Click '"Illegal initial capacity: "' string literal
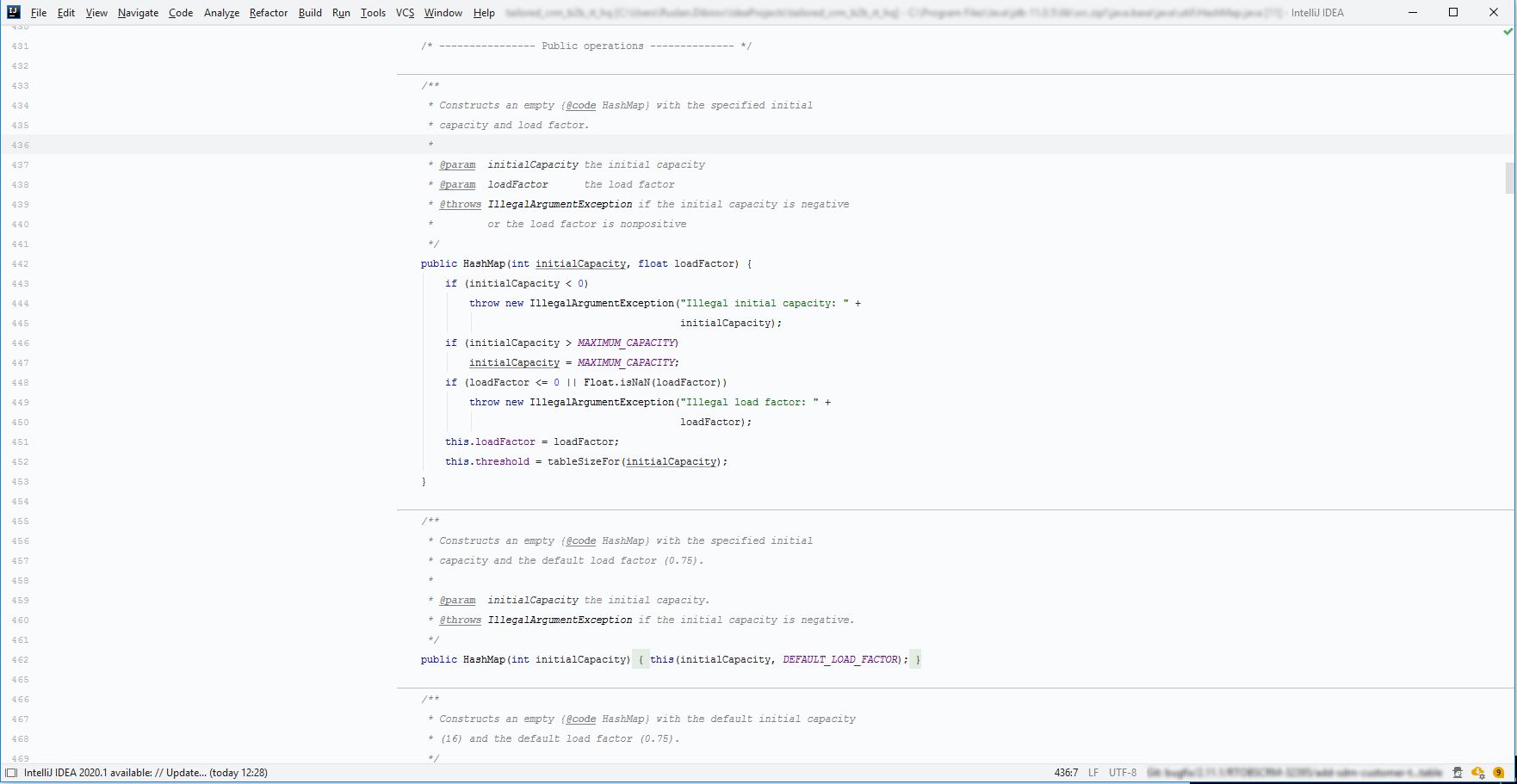1517x784 pixels. (x=765, y=303)
